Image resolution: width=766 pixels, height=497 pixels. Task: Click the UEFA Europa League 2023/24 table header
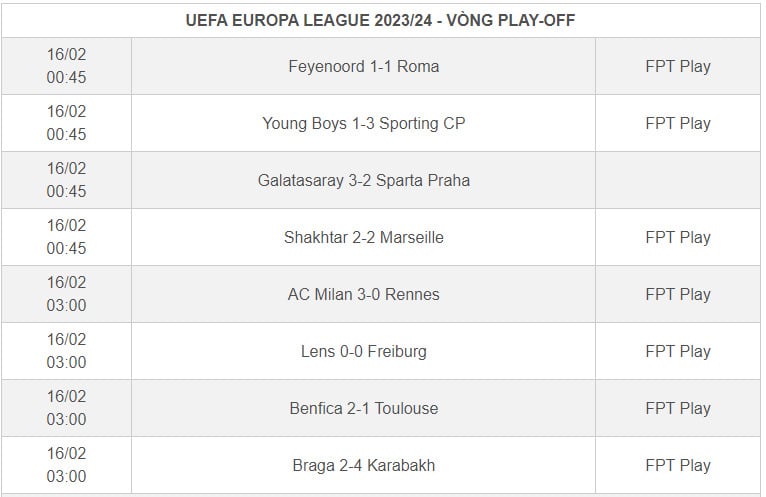tap(381, 21)
